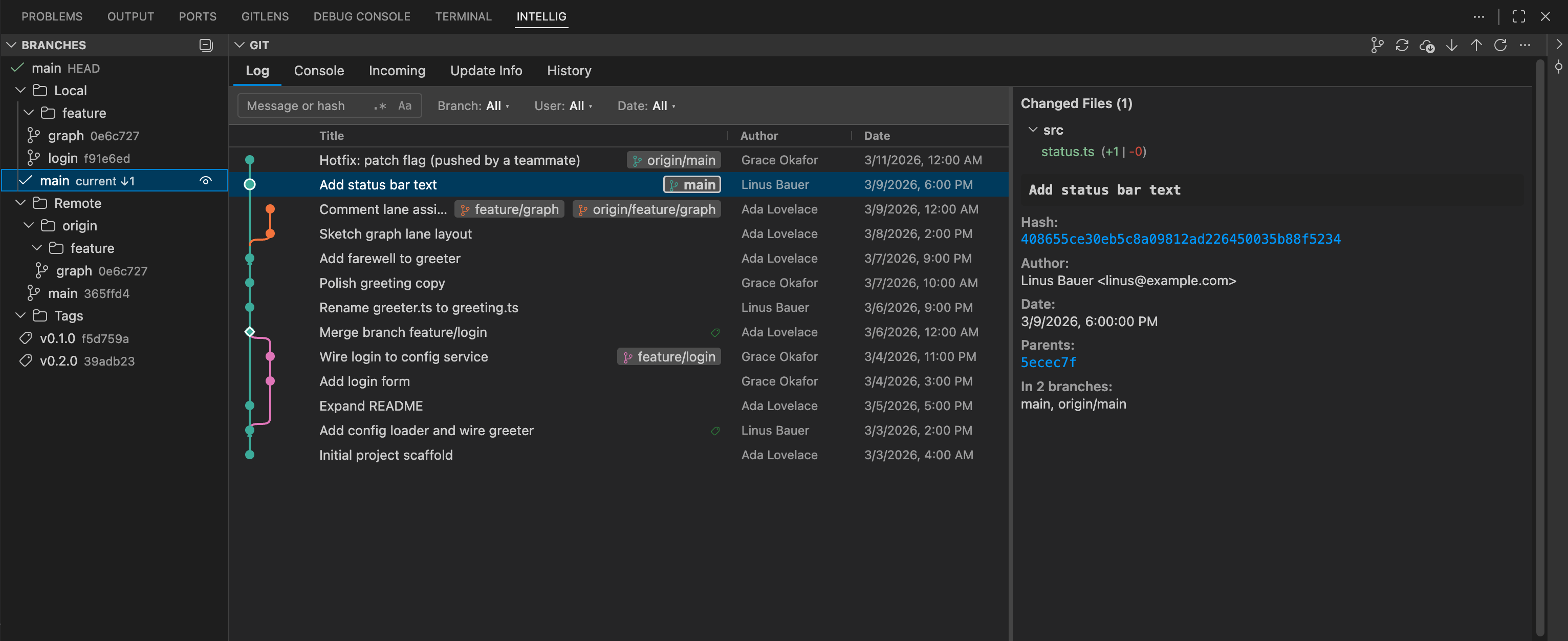The width and height of the screenshot is (1568, 641).
Task: Collapse the Remote folder
Action: 20,203
